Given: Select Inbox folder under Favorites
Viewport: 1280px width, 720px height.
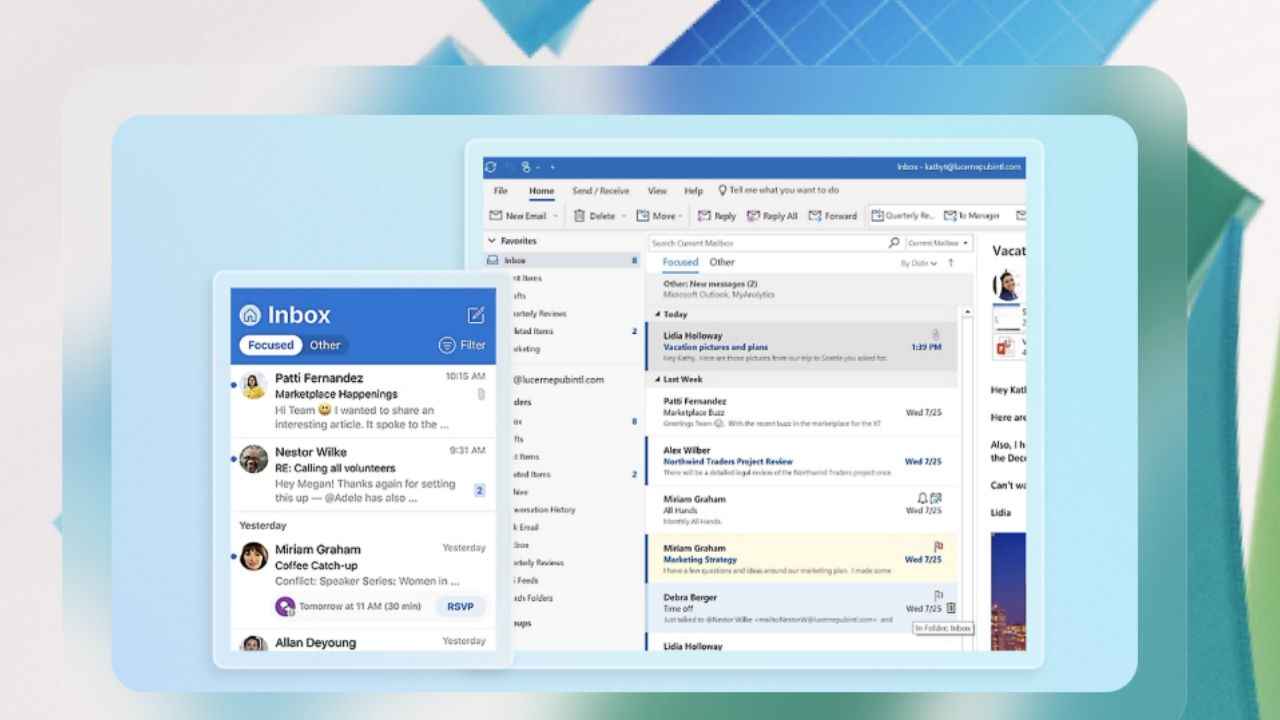Looking at the screenshot, I should (562, 260).
